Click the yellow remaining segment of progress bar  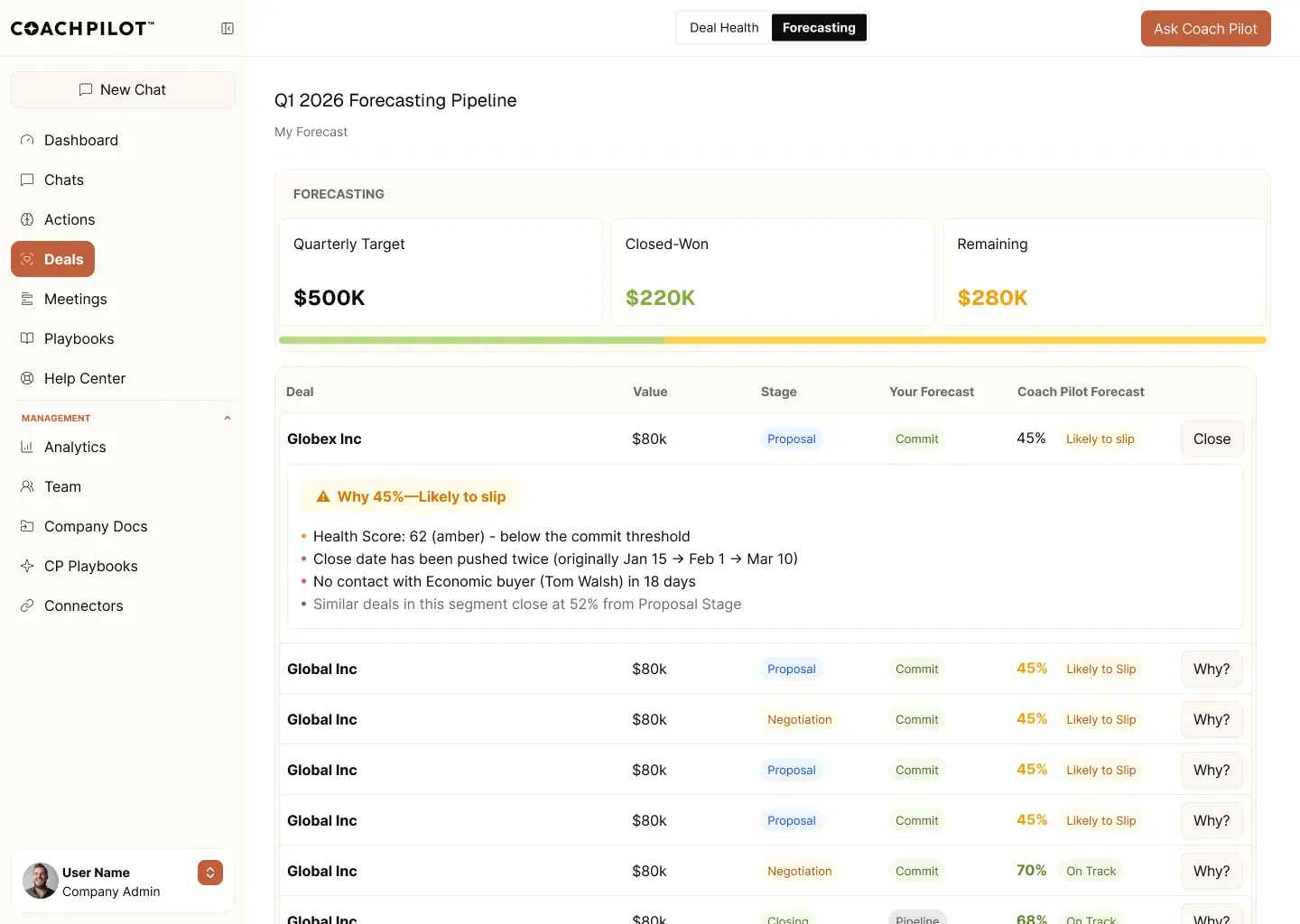[965, 340]
